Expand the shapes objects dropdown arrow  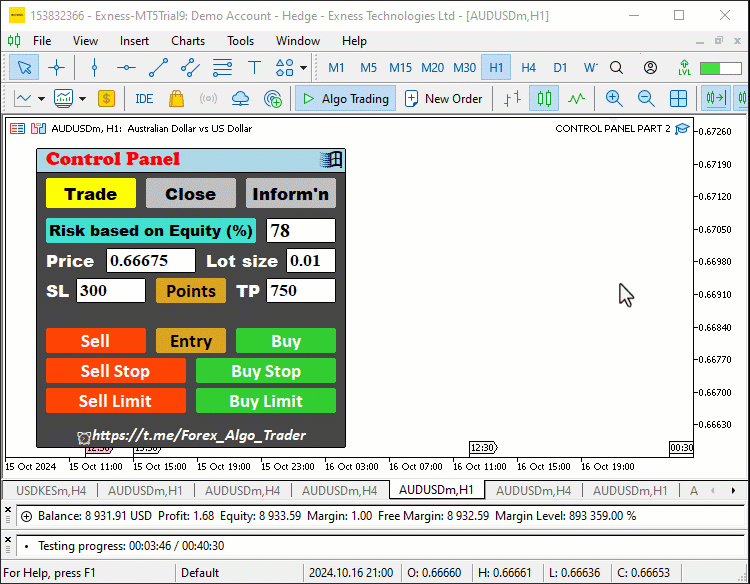coord(303,68)
